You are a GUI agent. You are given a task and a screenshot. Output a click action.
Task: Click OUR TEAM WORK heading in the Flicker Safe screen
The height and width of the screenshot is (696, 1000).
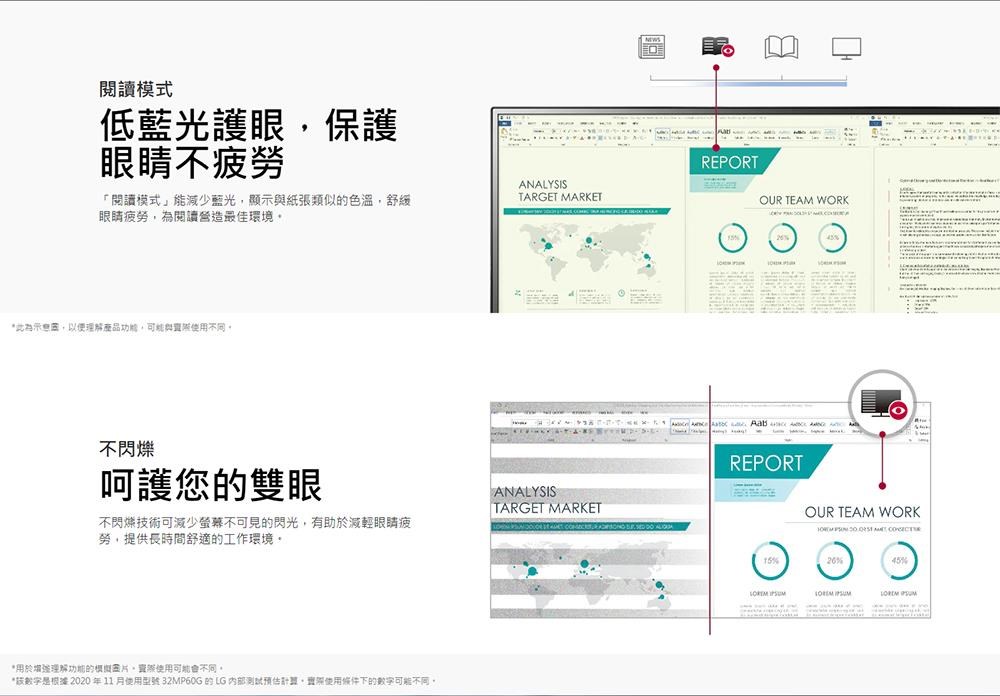[862, 512]
